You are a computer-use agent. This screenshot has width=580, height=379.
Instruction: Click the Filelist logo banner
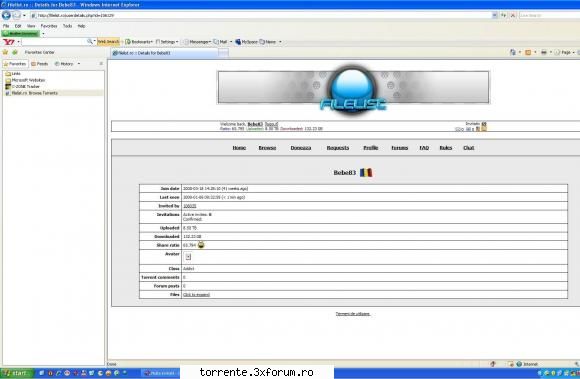coord(353,89)
